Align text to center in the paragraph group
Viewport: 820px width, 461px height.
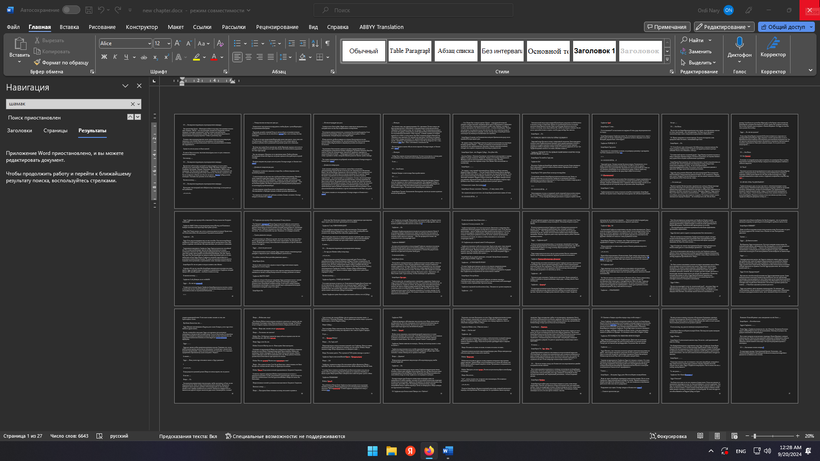[x=248, y=57]
